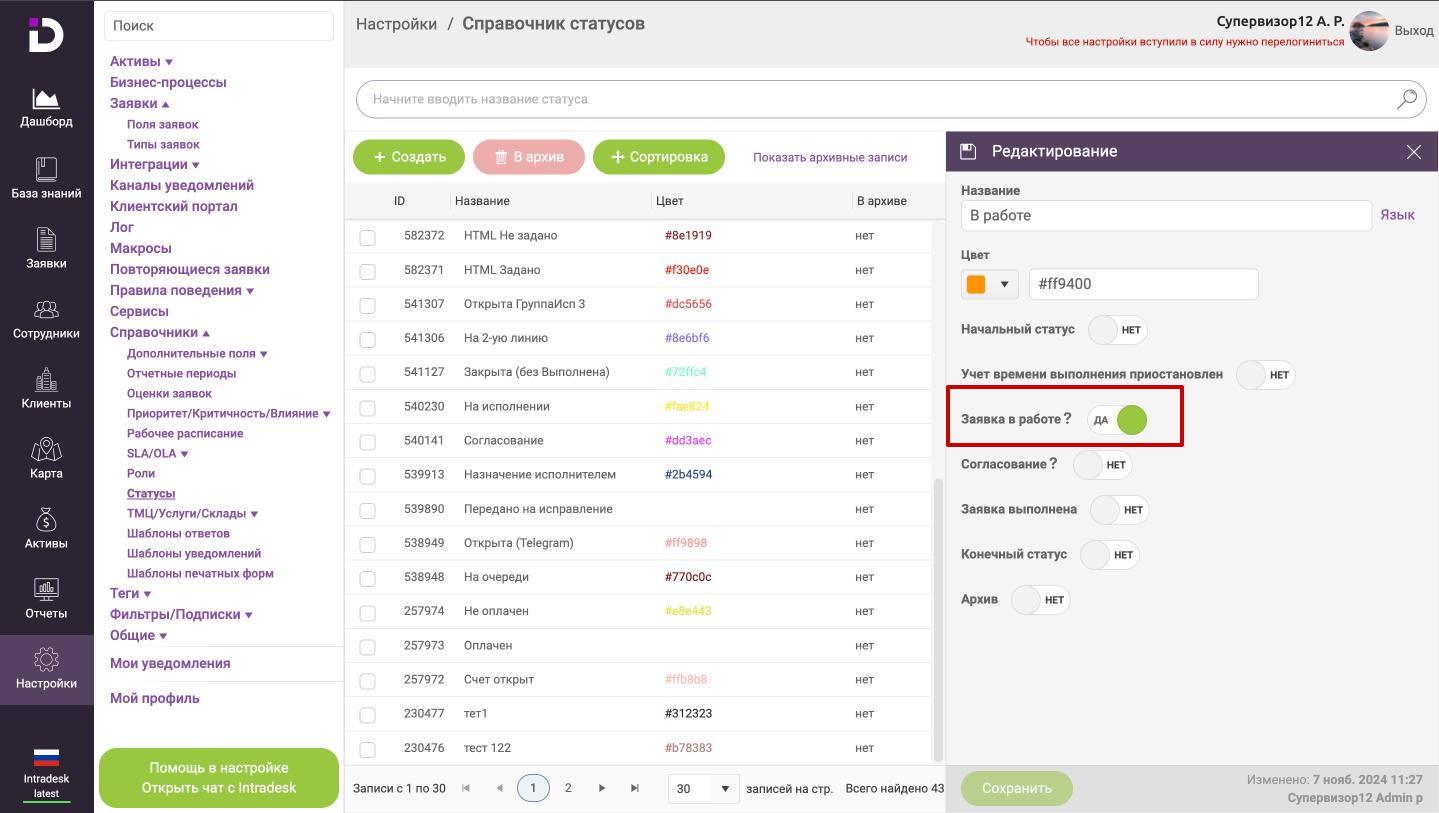The width and height of the screenshot is (1439, 813).
Task: Click the orange color swatch
Action: click(975, 285)
